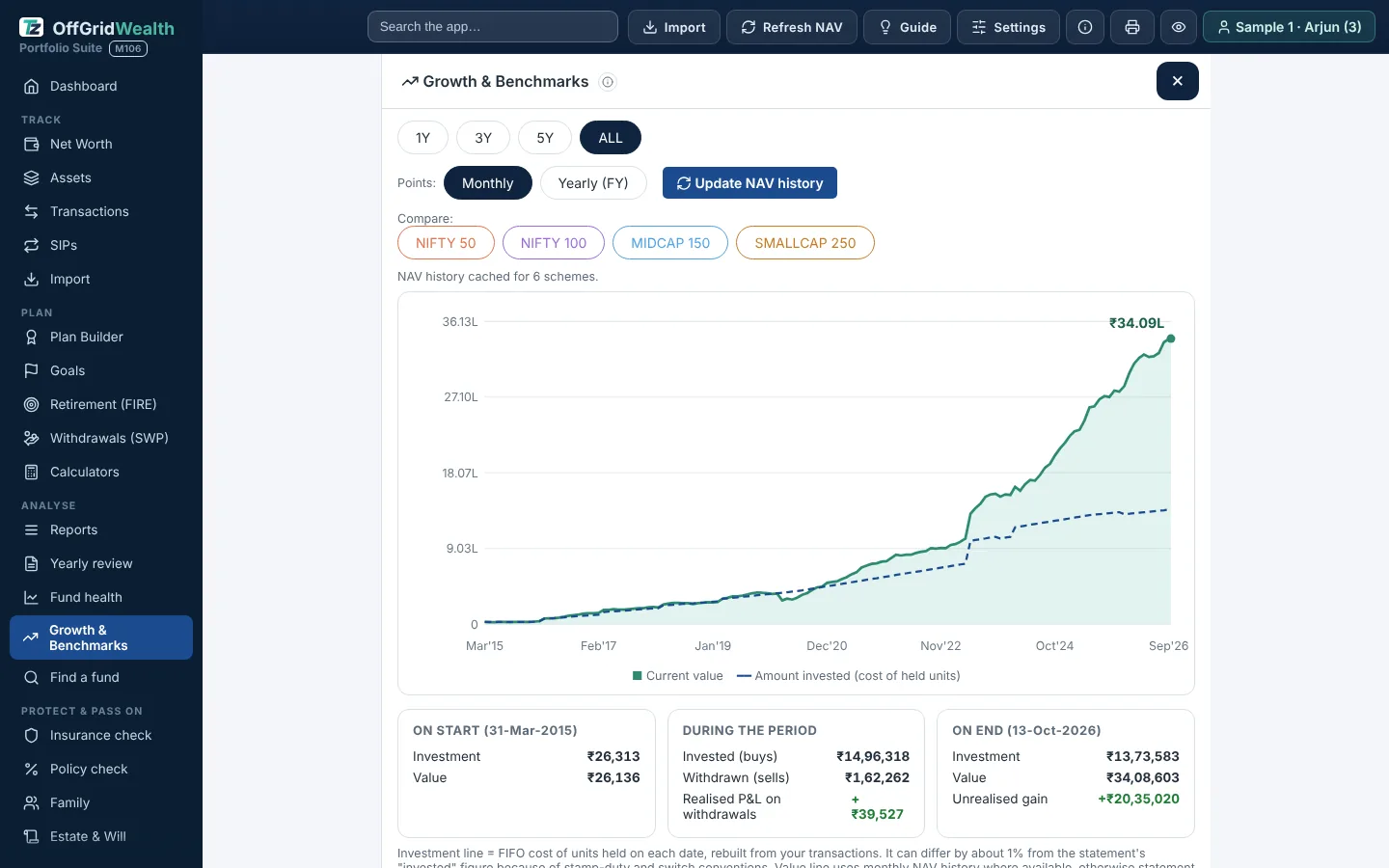Image resolution: width=1389 pixels, height=868 pixels.
Task: Select the 5Y time range
Action: point(545,138)
